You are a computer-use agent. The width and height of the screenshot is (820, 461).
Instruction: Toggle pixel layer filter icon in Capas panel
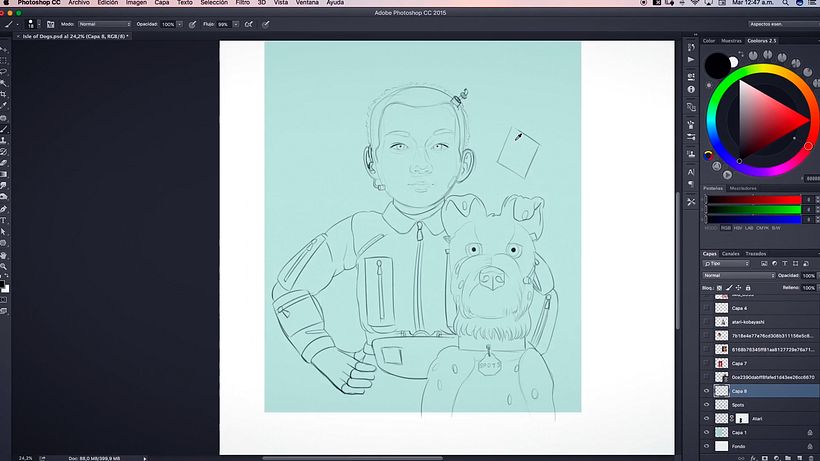point(764,263)
